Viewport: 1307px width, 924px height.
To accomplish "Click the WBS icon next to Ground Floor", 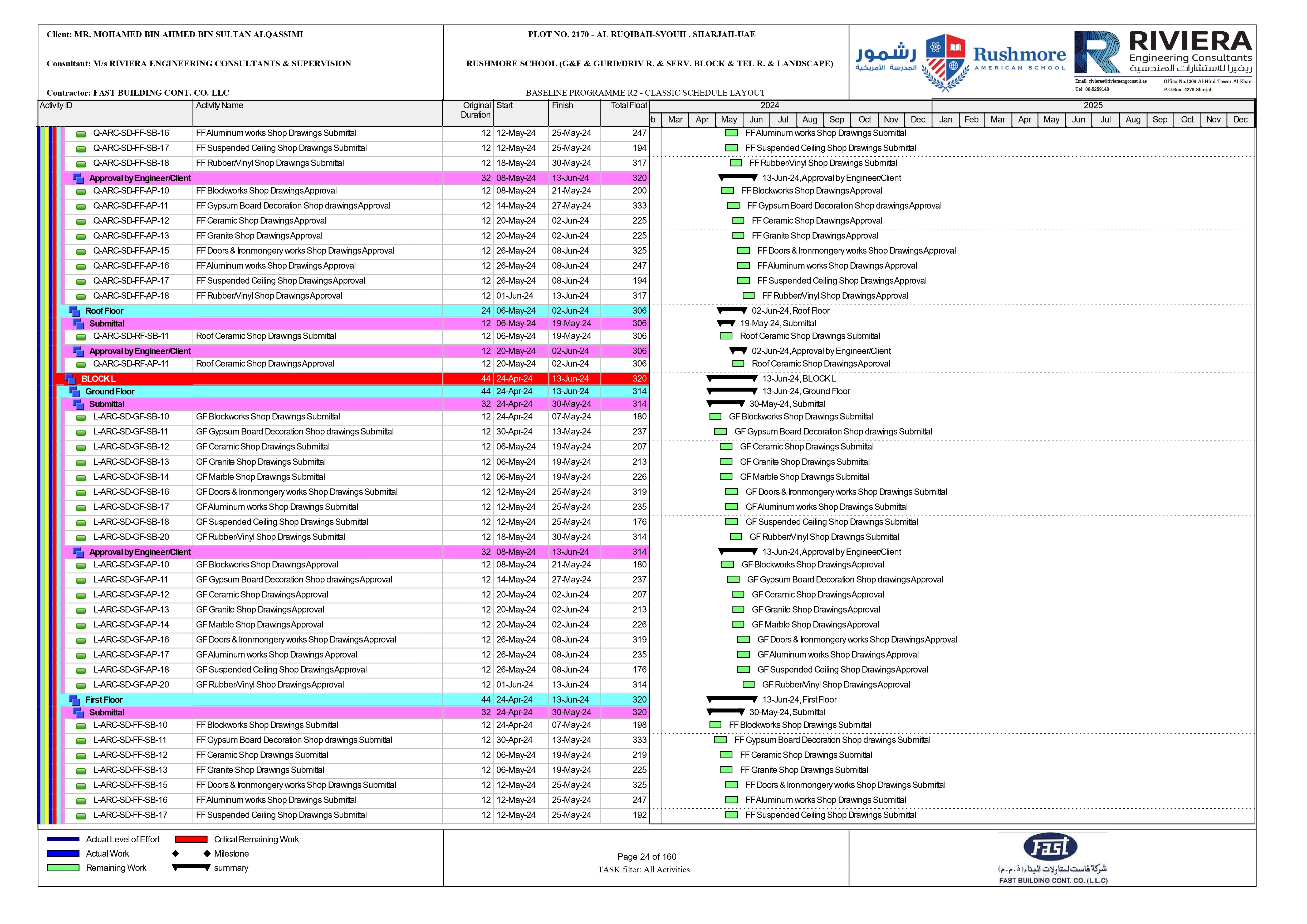I will (75, 392).
